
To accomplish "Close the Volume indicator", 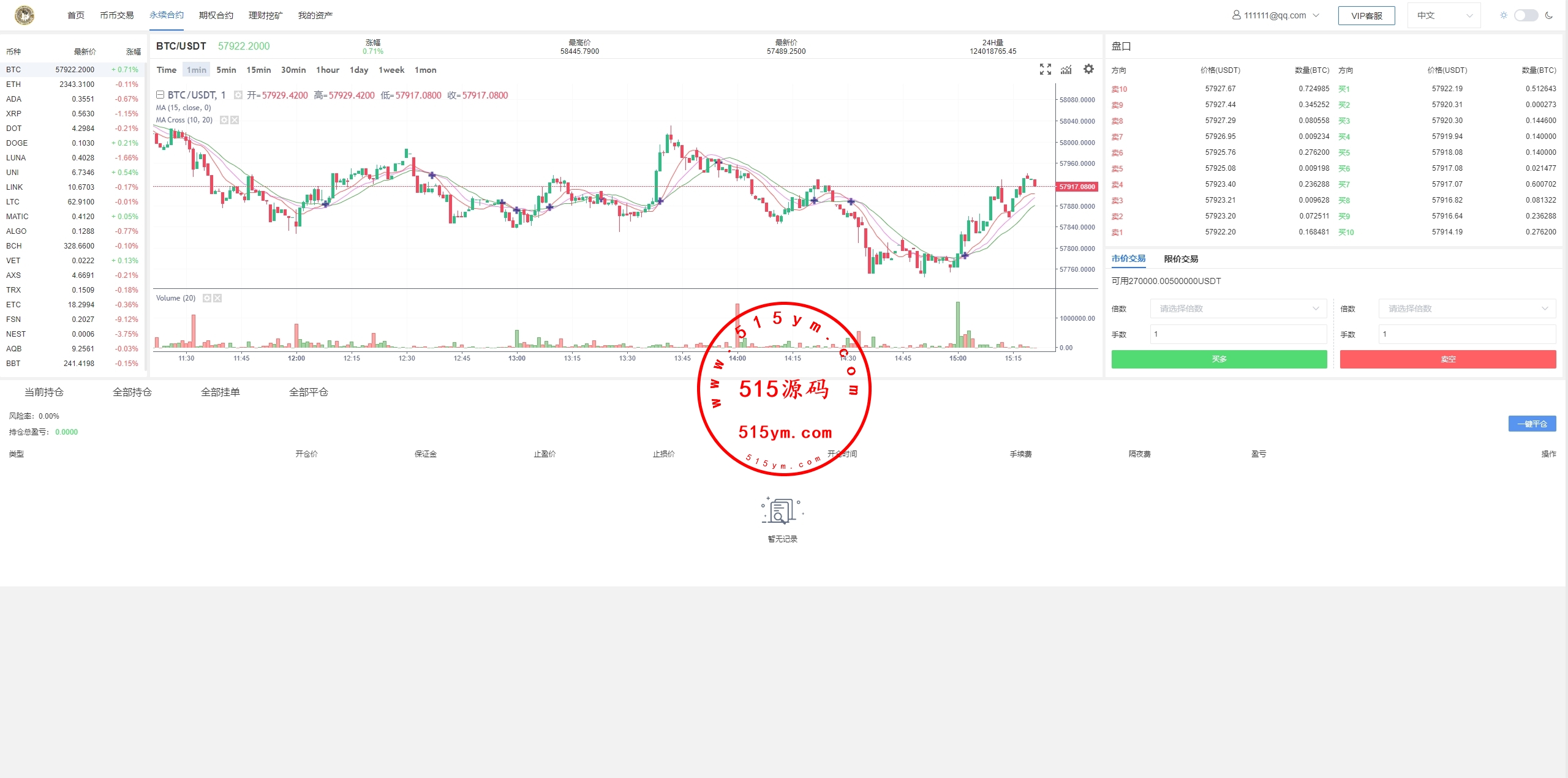I will (217, 298).
